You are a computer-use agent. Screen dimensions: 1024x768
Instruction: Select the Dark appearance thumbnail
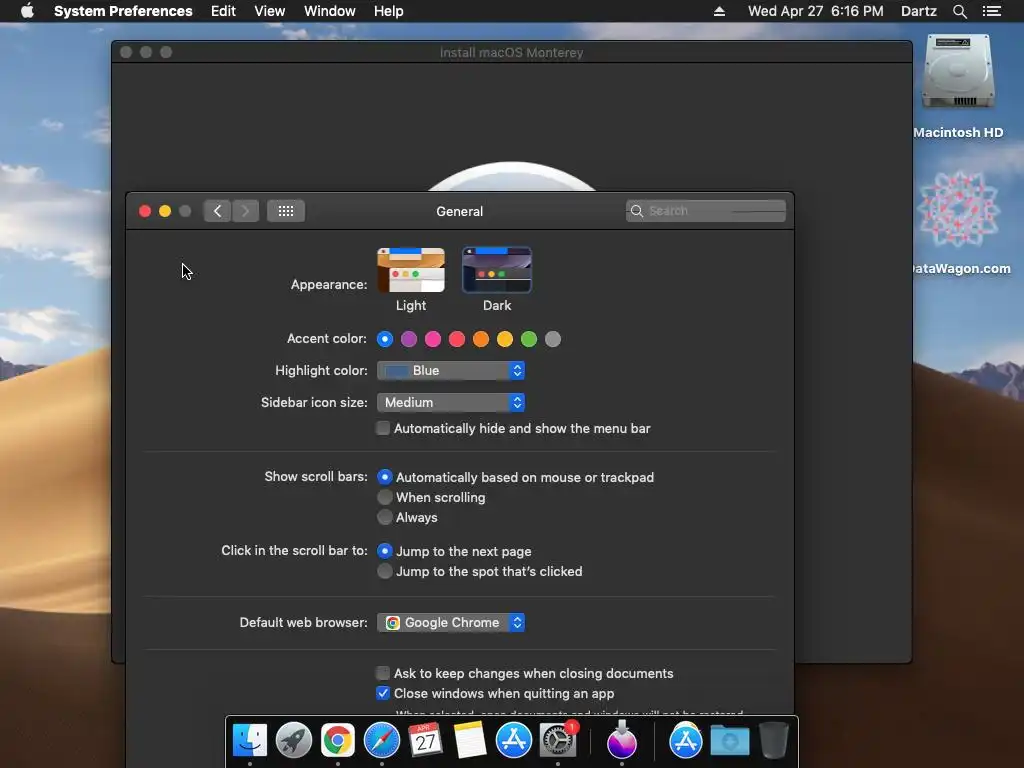[497, 270]
